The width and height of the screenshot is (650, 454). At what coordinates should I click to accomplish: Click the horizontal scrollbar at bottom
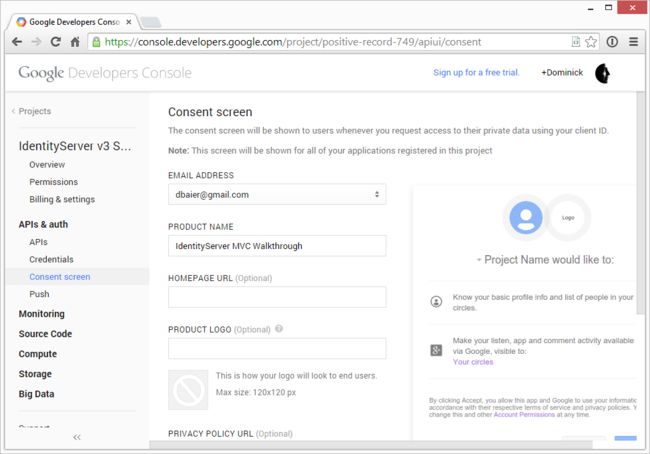click(x=371, y=445)
